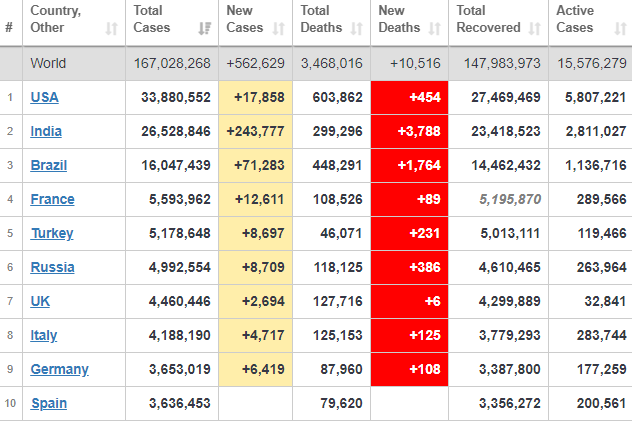Select Turkey total deaths 46,071
Image resolution: width=632 pixels, height=421 pixels.
tap(341, 233)
